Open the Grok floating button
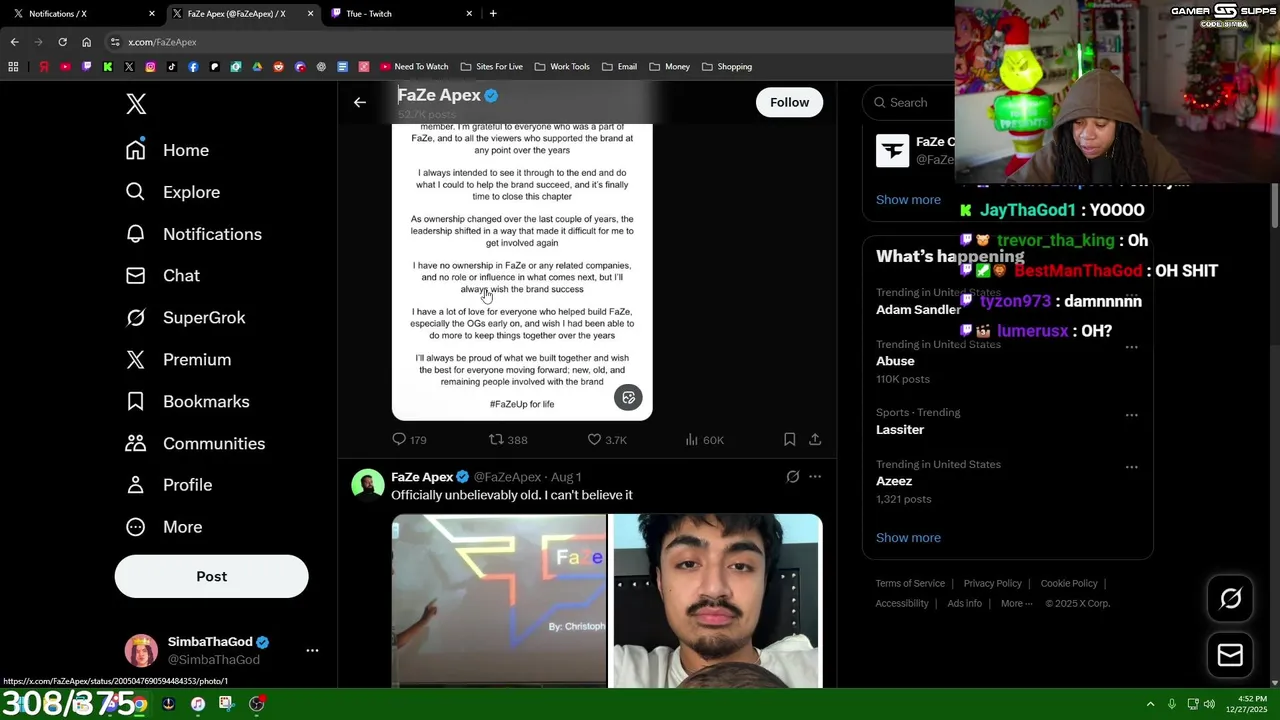Viewport: 1280px width, 720px height. click(x=1230, y=599)
